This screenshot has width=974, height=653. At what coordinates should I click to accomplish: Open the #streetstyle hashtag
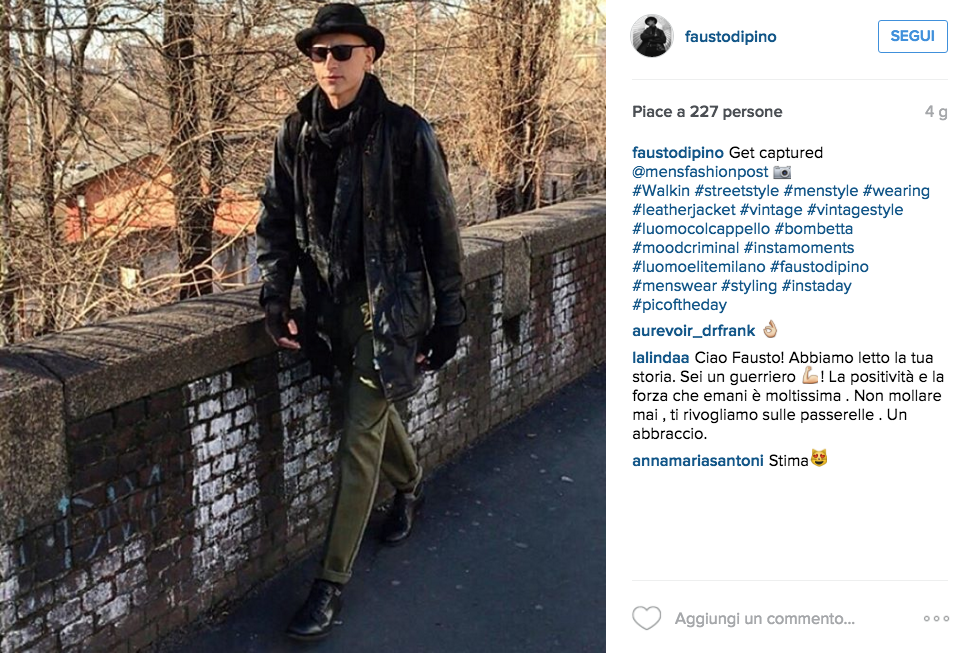point(737,191)
